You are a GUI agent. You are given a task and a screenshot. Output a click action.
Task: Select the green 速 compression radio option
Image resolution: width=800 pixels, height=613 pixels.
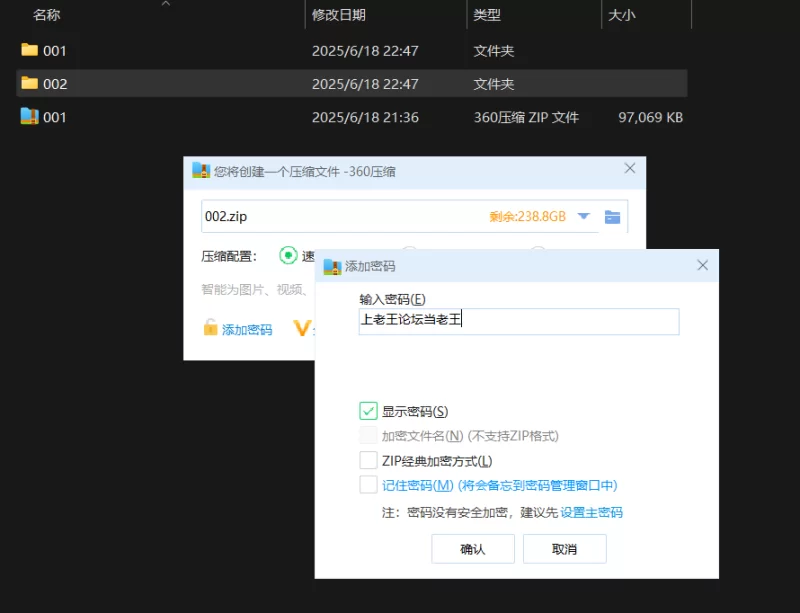click(x=288, y=256)
